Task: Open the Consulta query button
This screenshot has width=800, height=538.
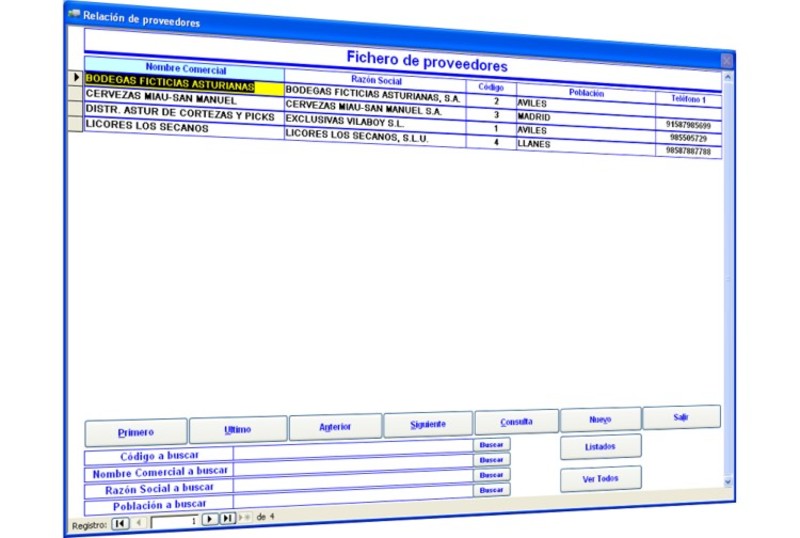Action: 515,421
